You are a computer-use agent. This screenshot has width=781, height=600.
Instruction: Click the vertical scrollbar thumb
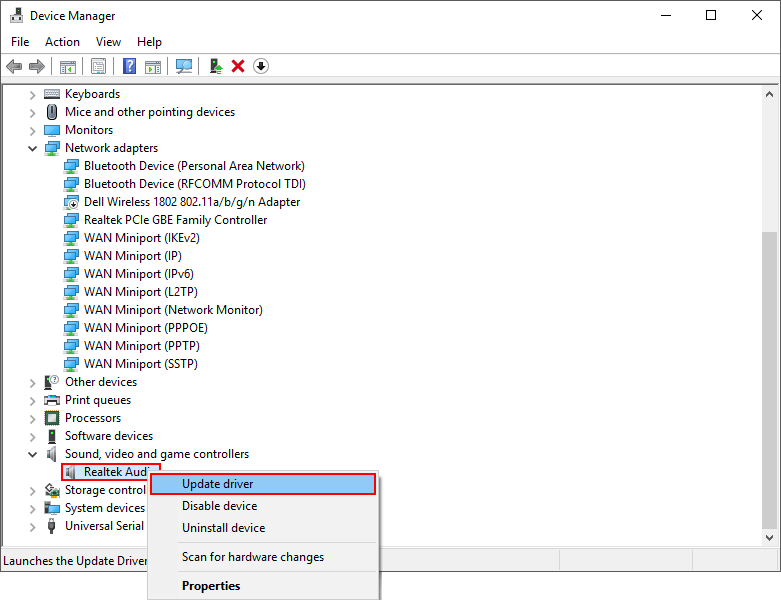point(769,380)
